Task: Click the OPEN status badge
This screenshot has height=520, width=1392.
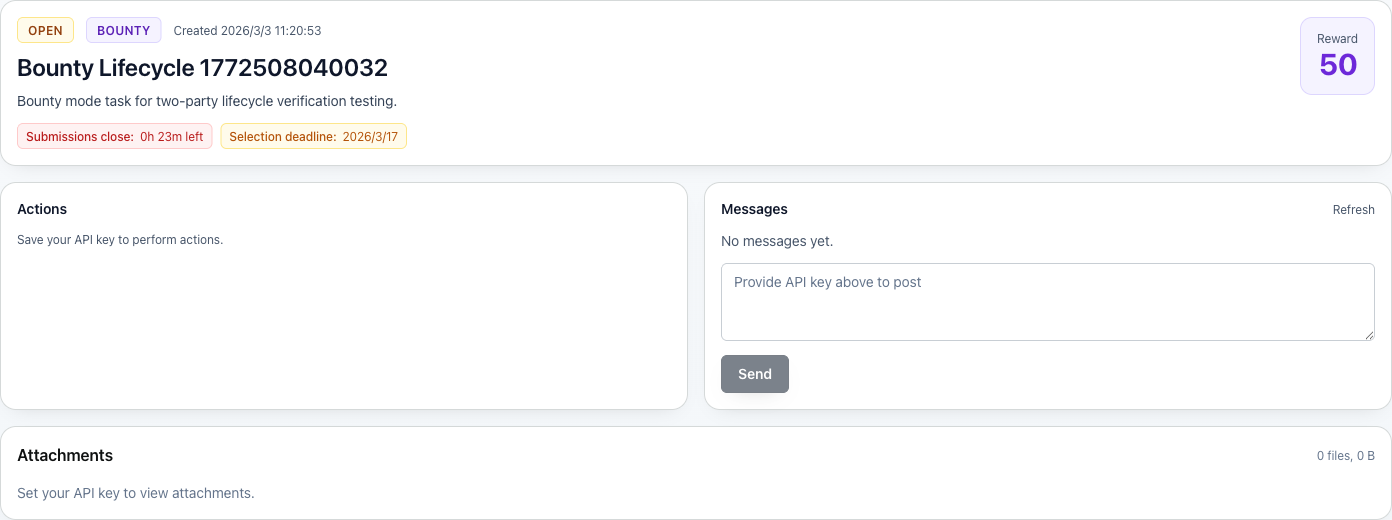Action: pos(45,31)
